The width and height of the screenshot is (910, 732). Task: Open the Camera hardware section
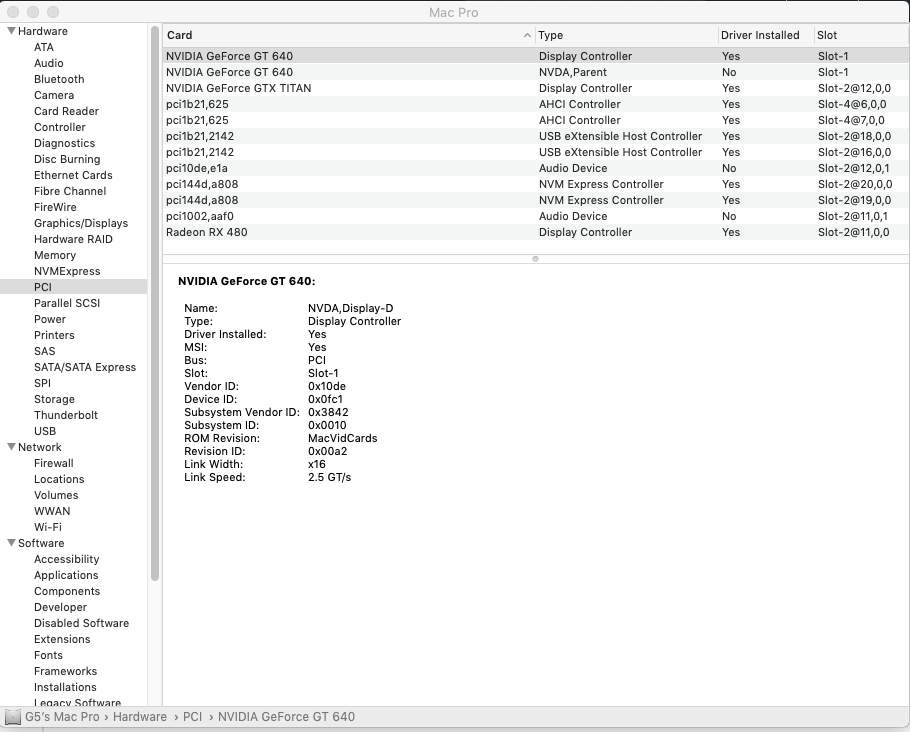click(54, 95)
